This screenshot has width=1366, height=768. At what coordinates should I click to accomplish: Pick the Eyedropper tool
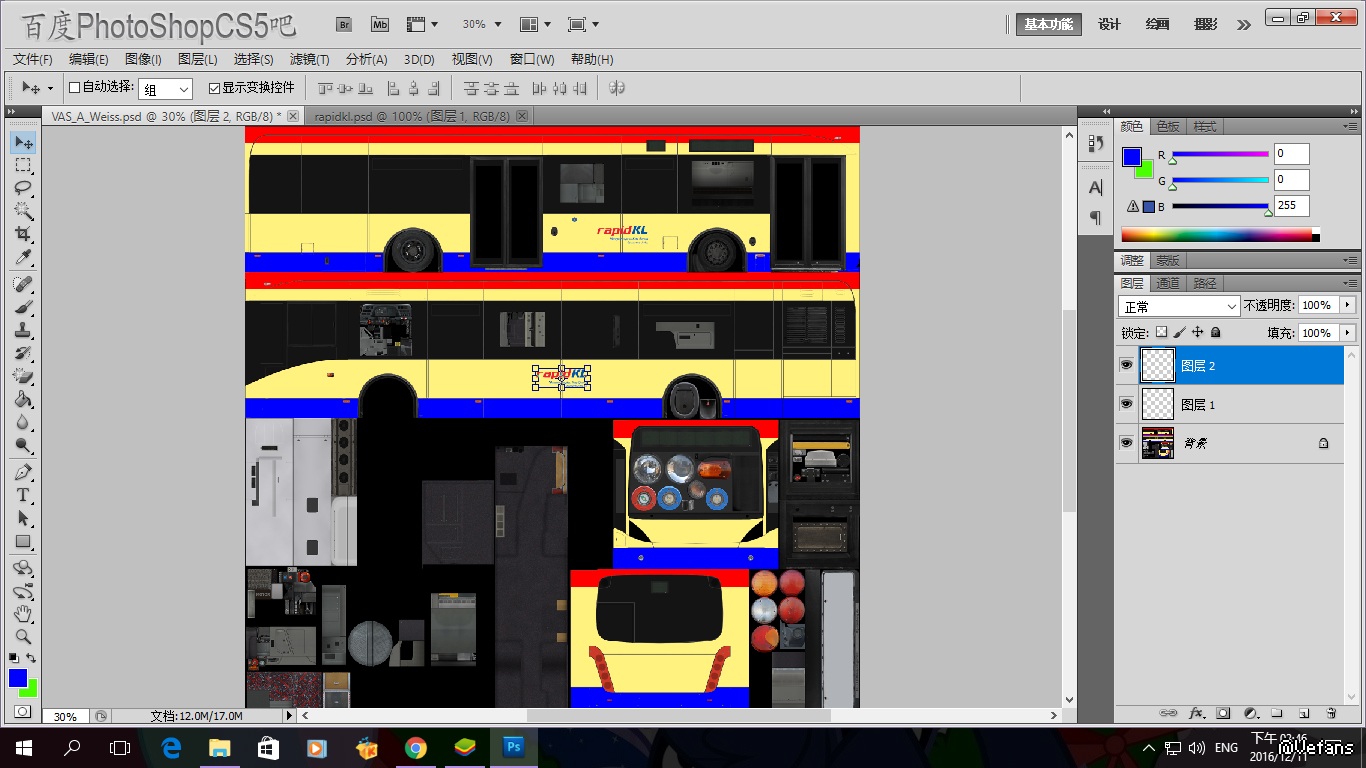[x=23, y=258]
